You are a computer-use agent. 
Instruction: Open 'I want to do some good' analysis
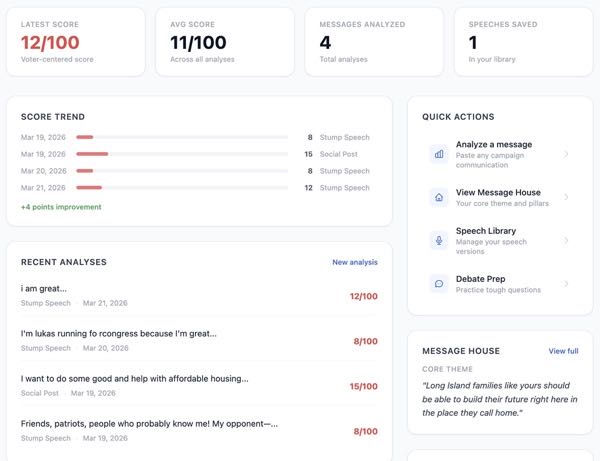click(x=199, y=386)
